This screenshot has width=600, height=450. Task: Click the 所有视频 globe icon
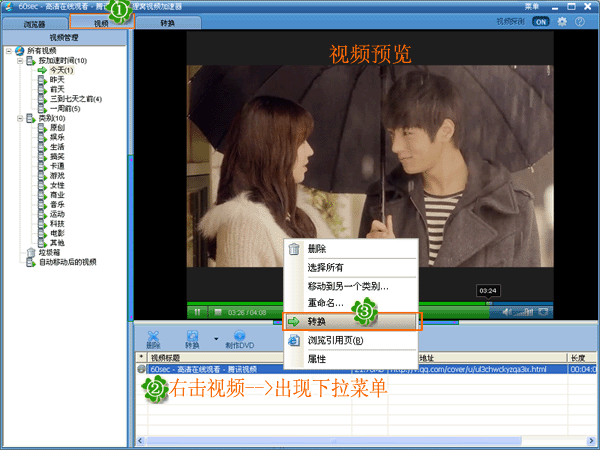click(x=20, y=51)
